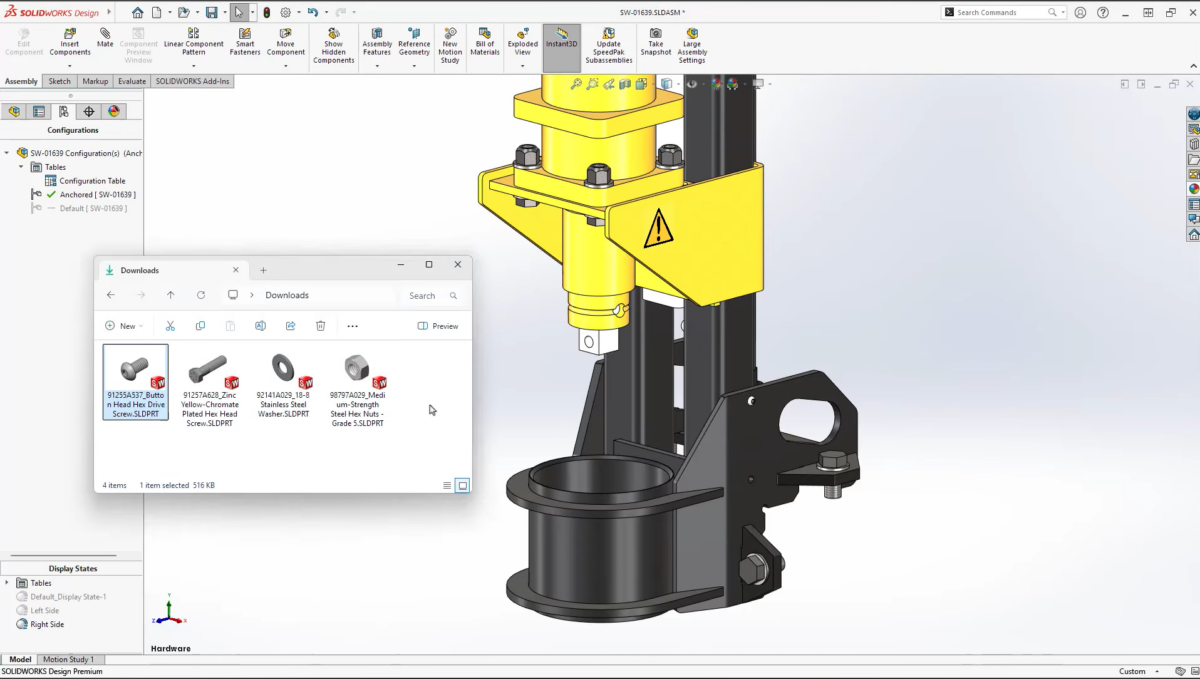Open the Motion Study 1 bottom tab
The width and height of the screenshot is (1200, 679).
point(68,659)
